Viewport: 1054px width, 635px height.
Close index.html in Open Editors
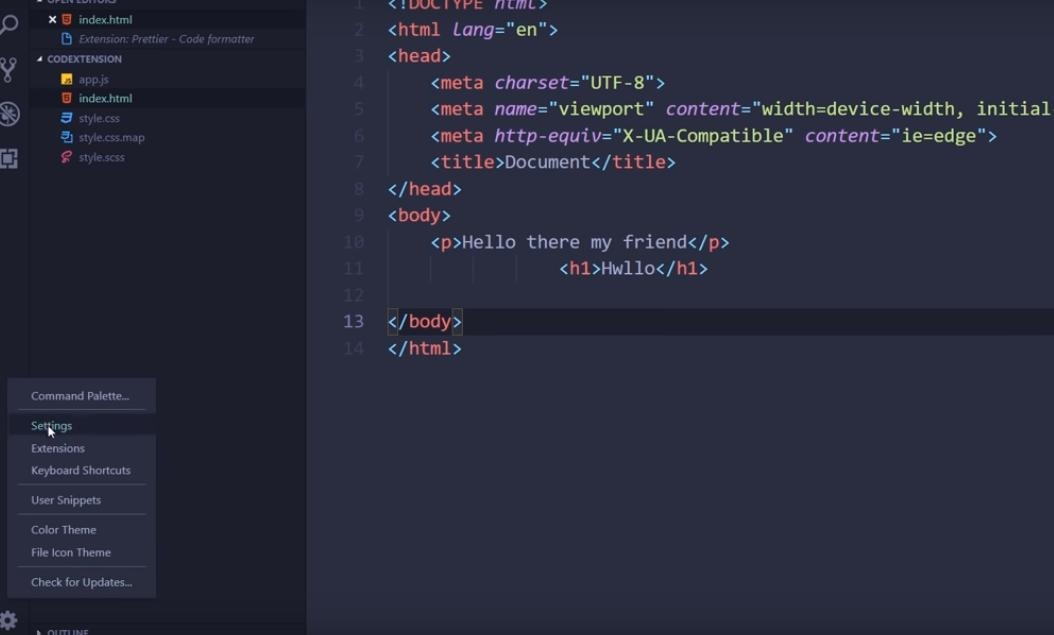click(52, 19)
